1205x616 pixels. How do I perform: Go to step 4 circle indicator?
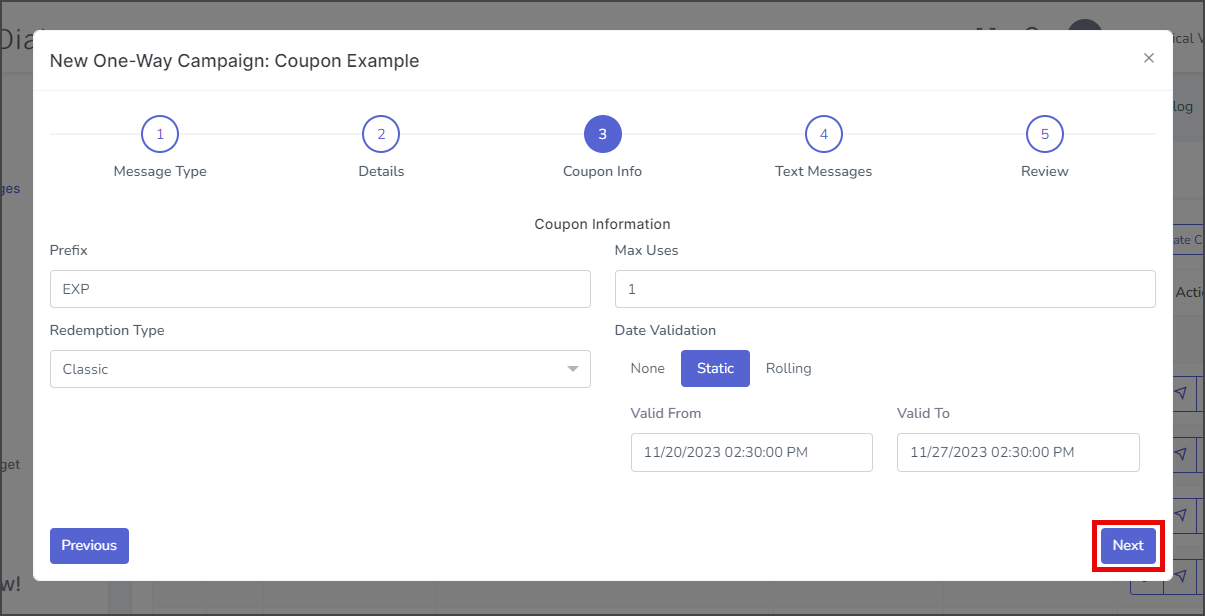tap(824, 134)
